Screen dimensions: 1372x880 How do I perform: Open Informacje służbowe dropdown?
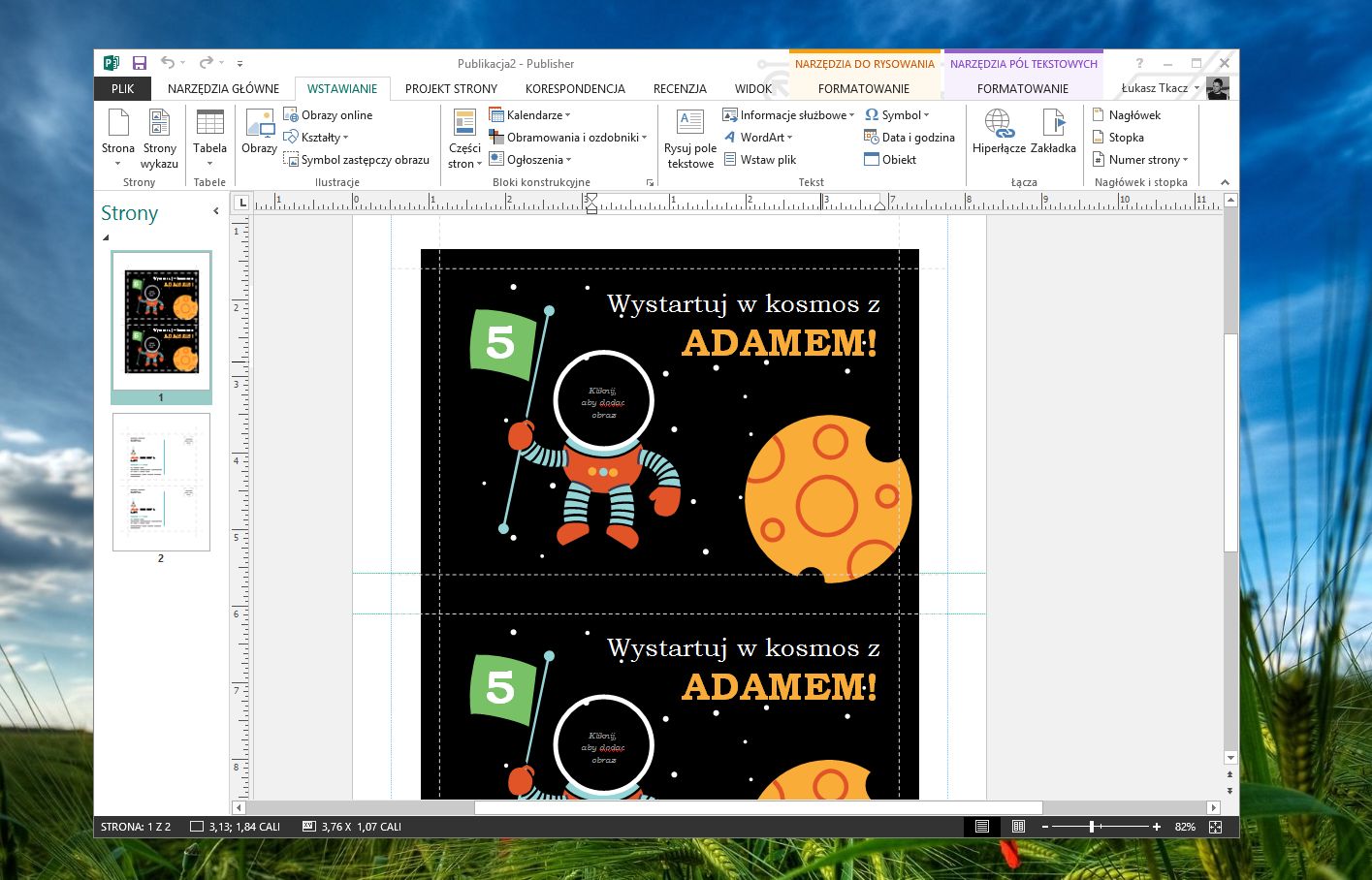(x=789, y=114)
